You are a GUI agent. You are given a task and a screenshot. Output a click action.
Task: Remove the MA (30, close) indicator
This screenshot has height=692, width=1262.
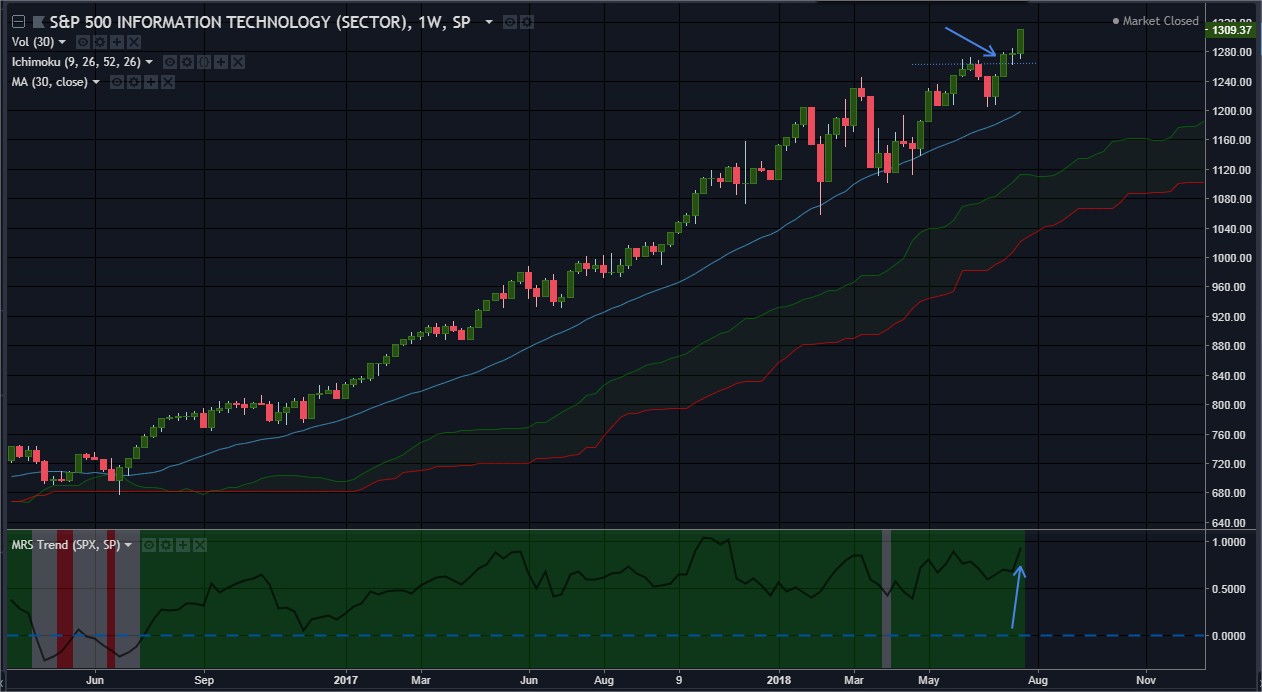(x=168, y=82)
